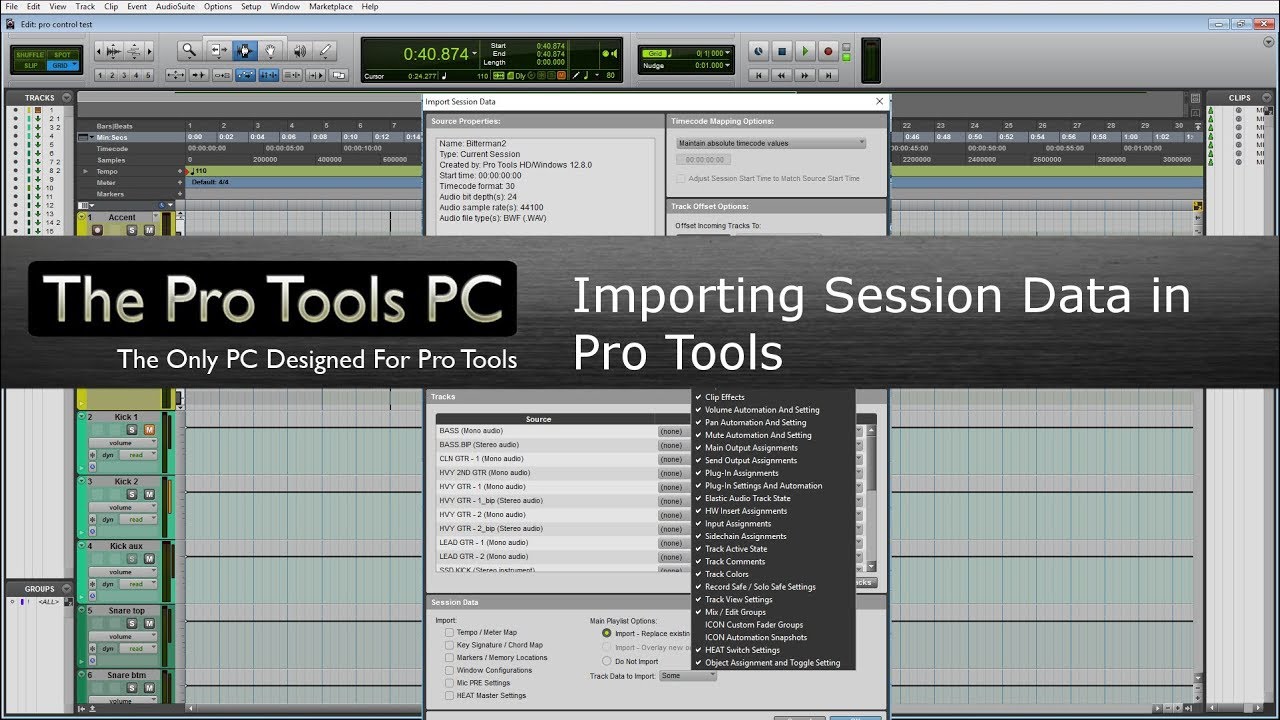This screenshot has width=1280, height=720.
Task: Select the Zoomer tool in the toolbar
Action: coord(190,50)
